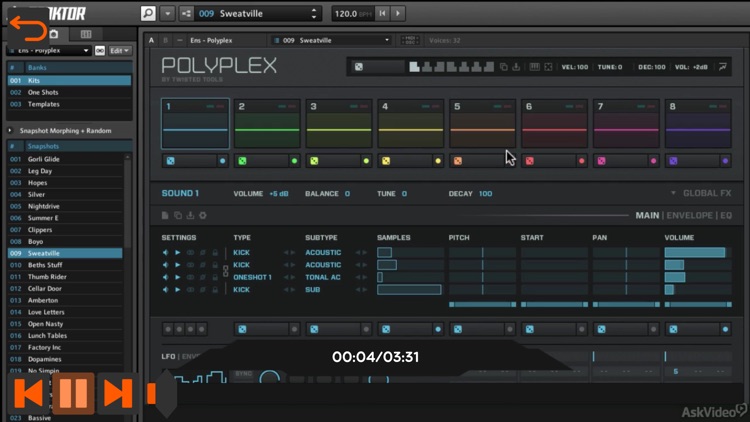Select drum pad 8
750x422 pixels.
pos(698,123)
